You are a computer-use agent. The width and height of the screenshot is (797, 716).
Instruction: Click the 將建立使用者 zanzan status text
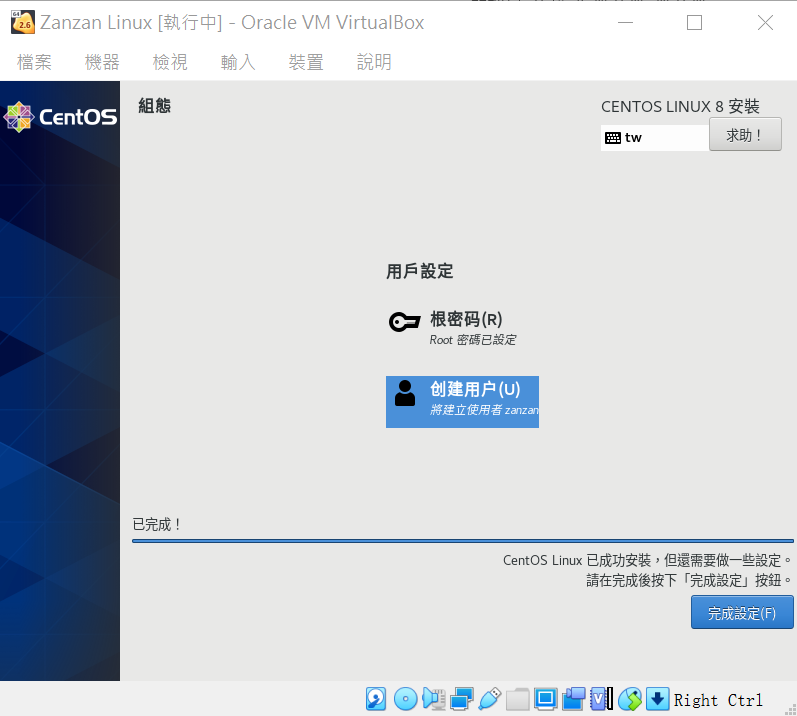[484, 410]
